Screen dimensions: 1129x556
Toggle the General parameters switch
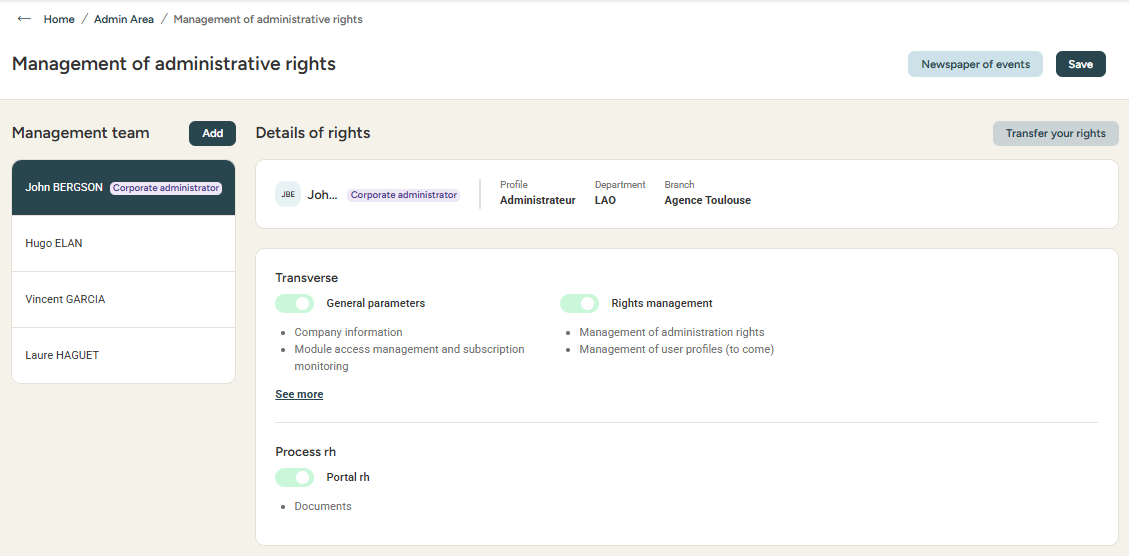(295, 303)
